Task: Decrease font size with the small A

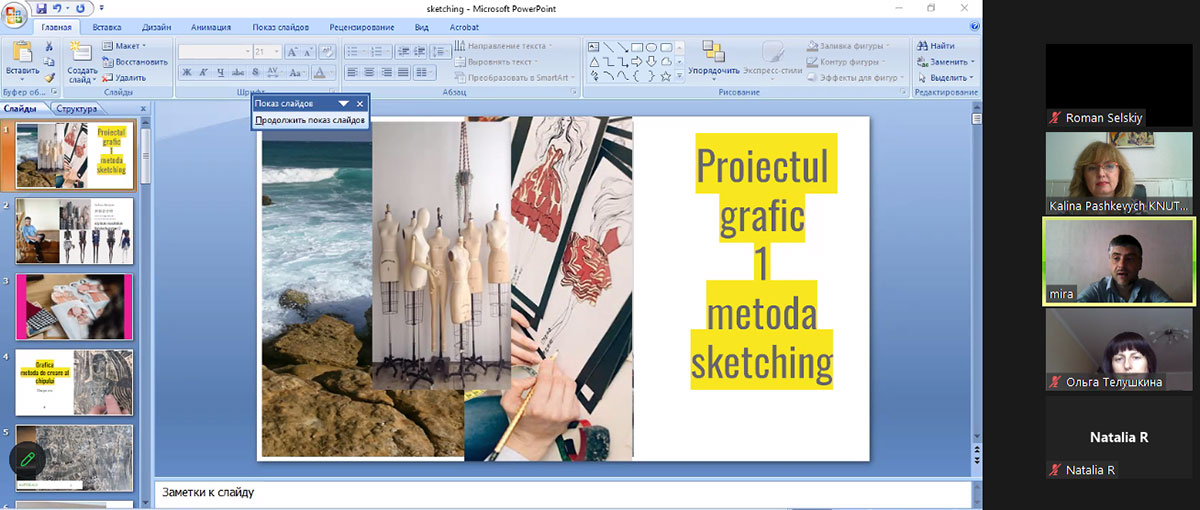Action: click(x=308, y=52)
